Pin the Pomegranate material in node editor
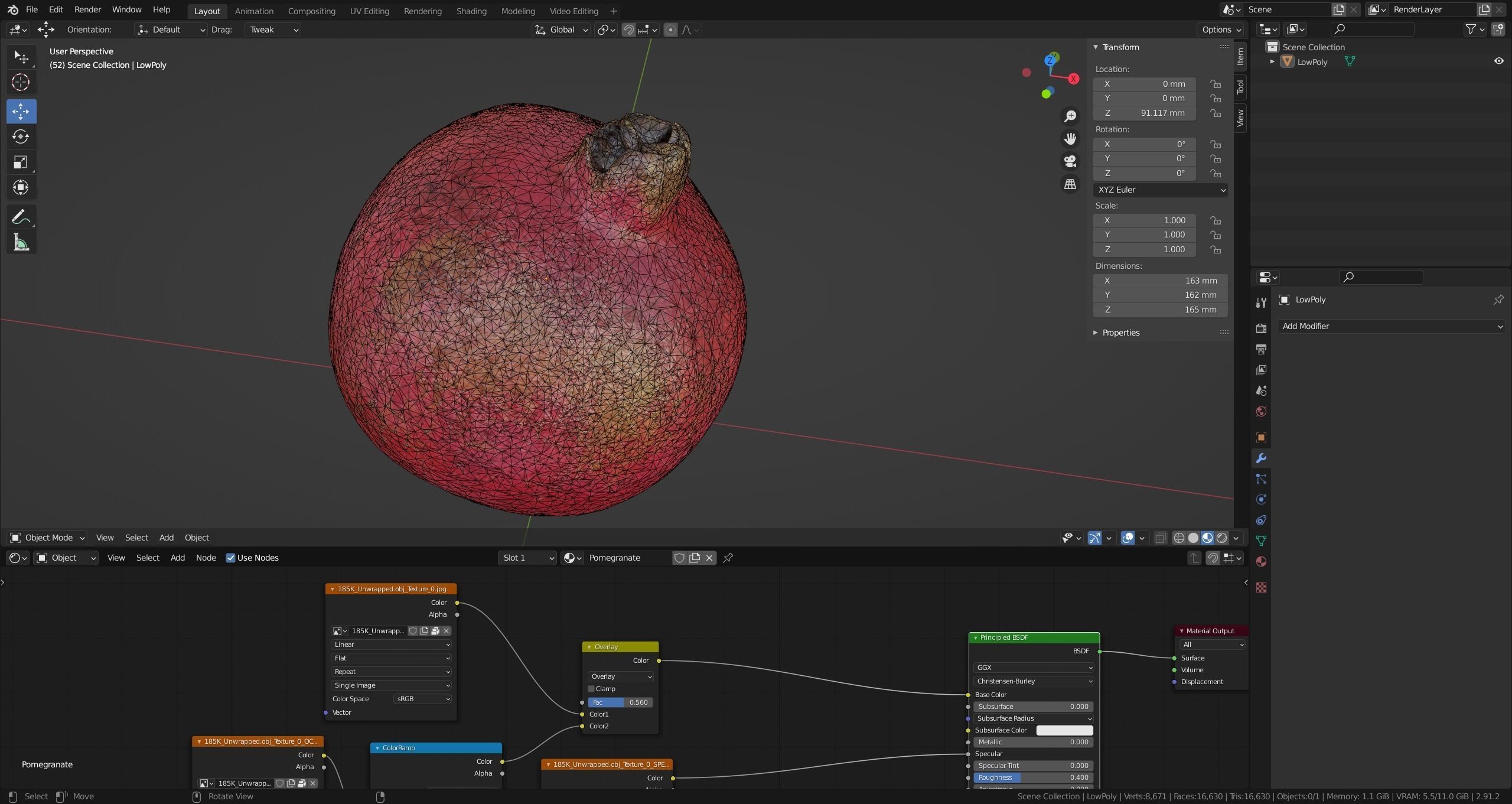 pyautogui.click(x=728, y=558)
